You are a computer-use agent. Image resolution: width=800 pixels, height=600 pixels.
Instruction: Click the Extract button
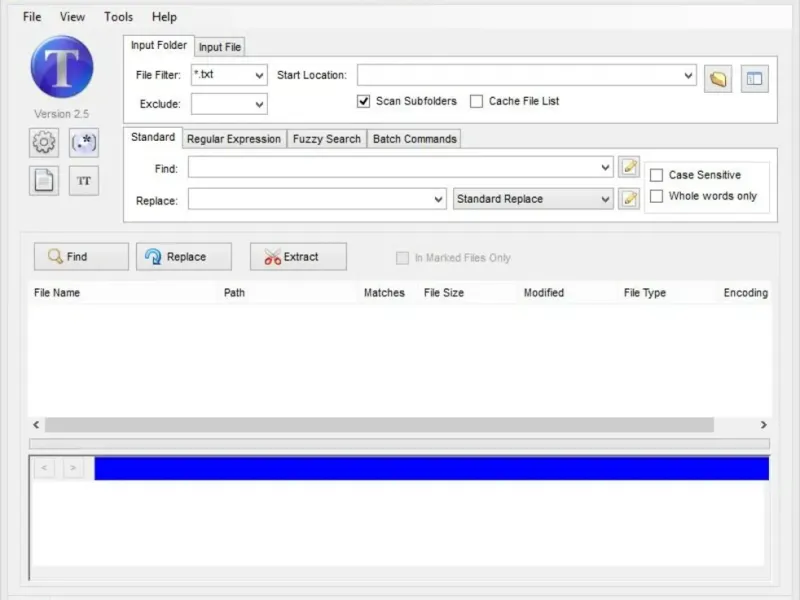click(298, 257)
